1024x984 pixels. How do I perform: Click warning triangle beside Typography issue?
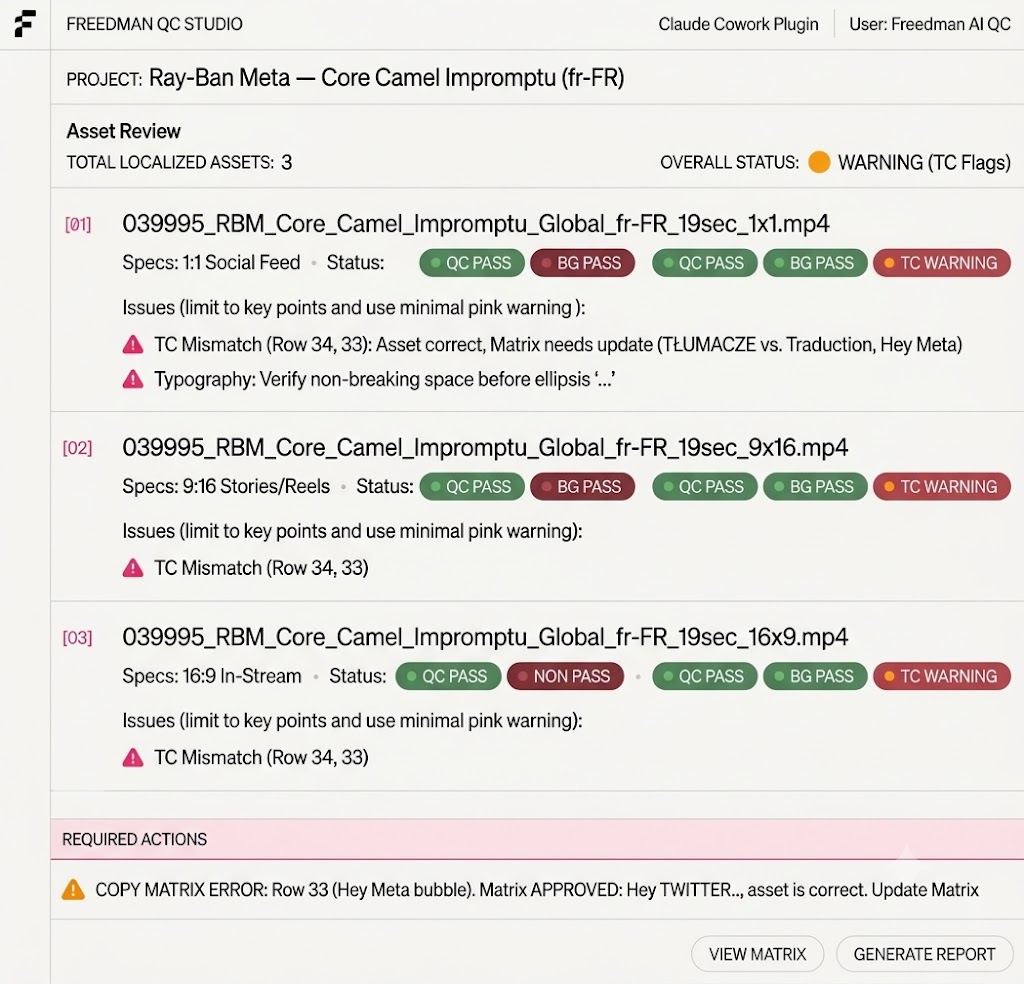pyautogui.click(x=133, y=379)
